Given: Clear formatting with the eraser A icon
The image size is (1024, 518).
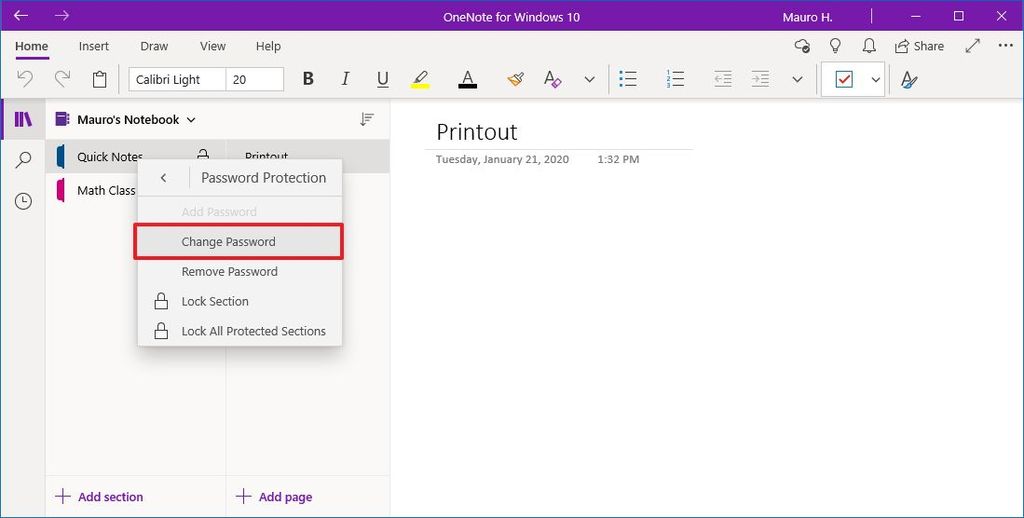Looking at the screenshot, I should pos(552,80).
